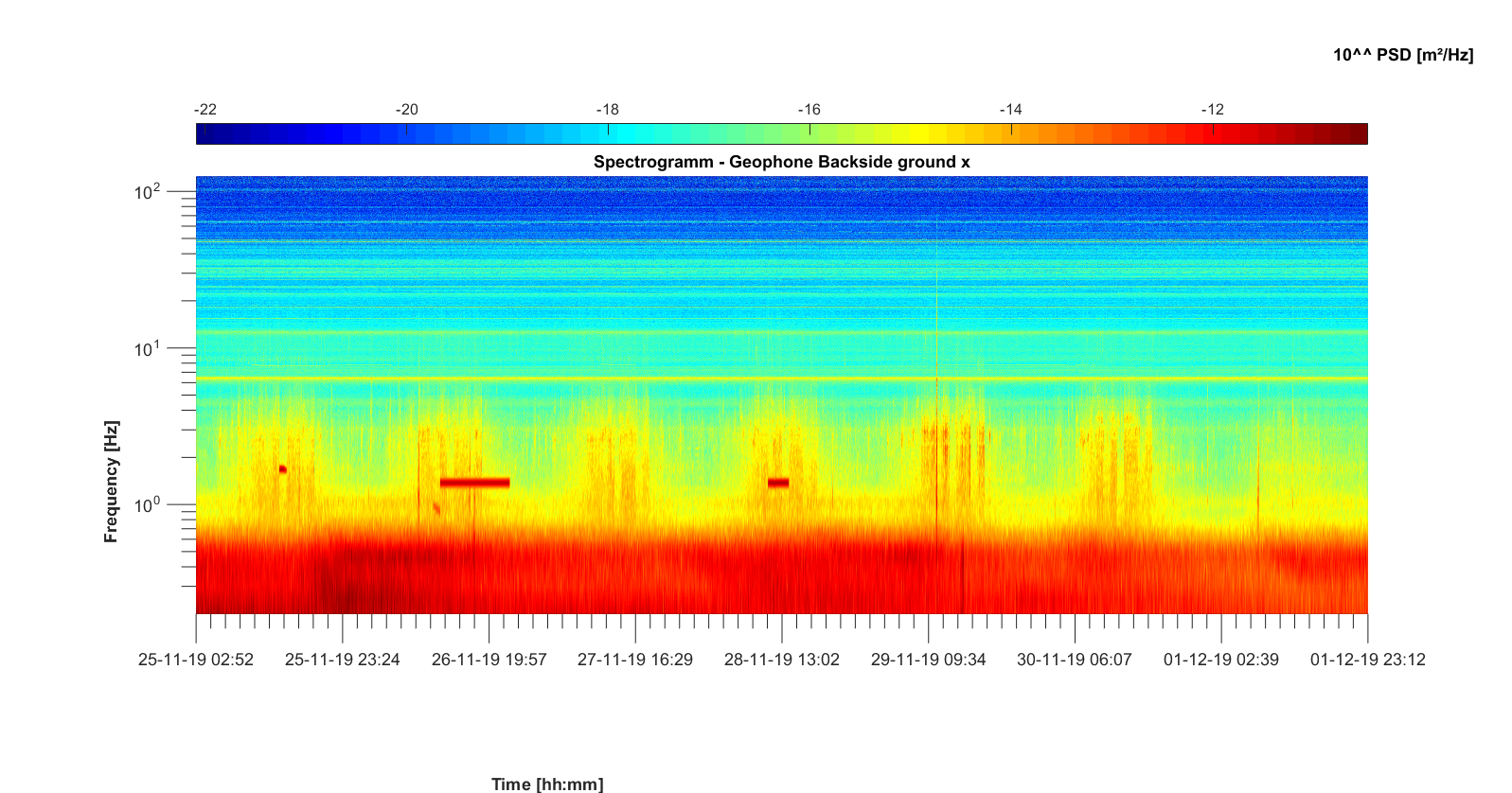Click the small red spot near 25-11-19 afternoon
1512x793 pixels.
pyautogui.click(x=282, y=469)
